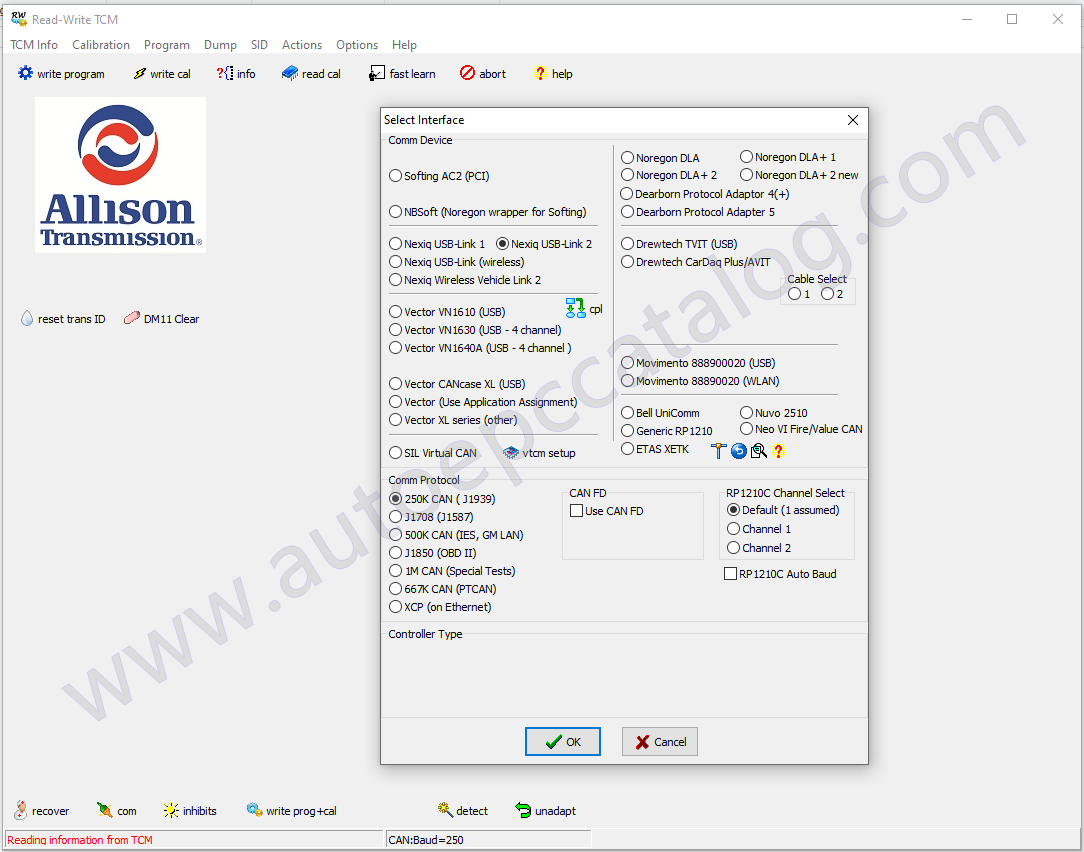Screen dimensions: 1084x852
Task: Open the Help menu
Action: 404,44
